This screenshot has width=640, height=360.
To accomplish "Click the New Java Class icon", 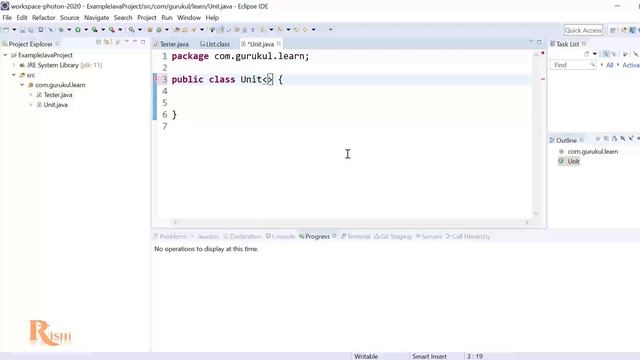I will (159, 30).
